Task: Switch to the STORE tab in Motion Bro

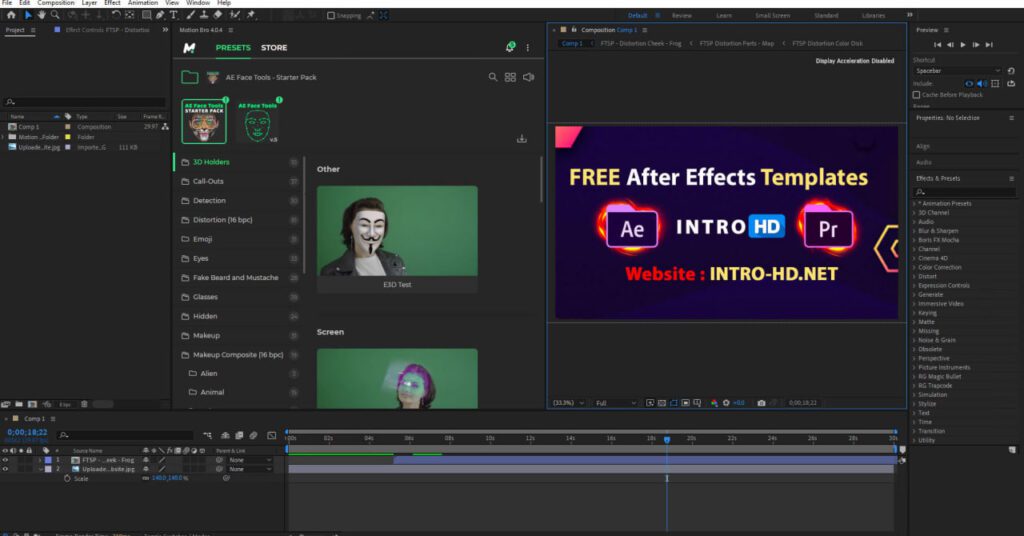Action: click(x=274, y=48)
